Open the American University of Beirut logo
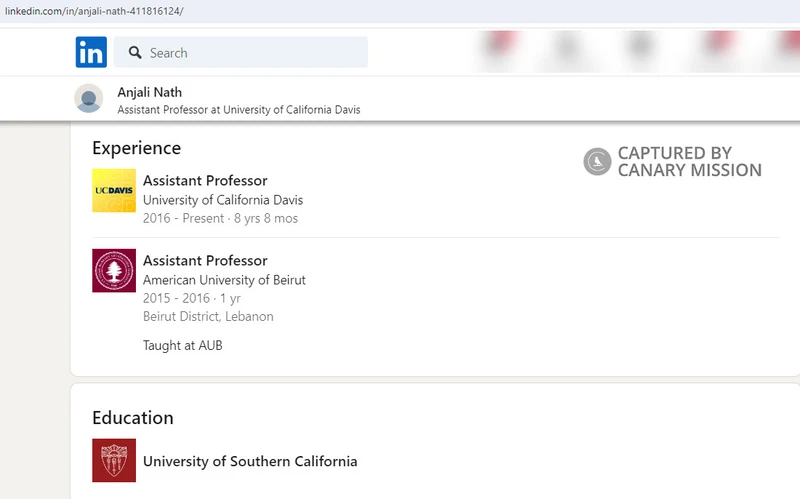The height and width of the screenshot is (499, 800). pyautogui.click(x=114, y=270)
